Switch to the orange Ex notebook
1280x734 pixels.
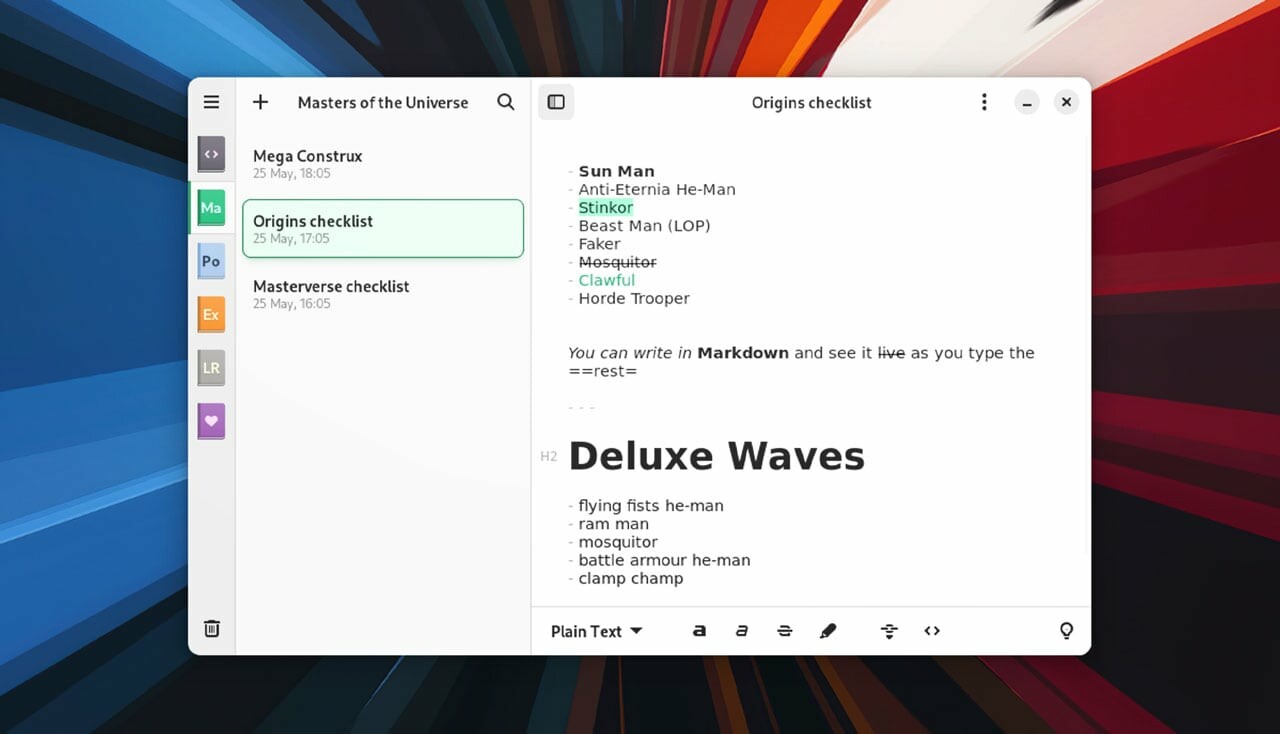(211, 315)
